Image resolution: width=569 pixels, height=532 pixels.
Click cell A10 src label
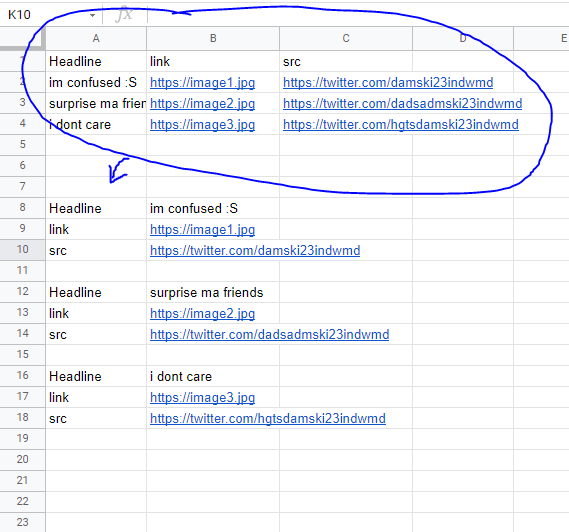(96, 250)
